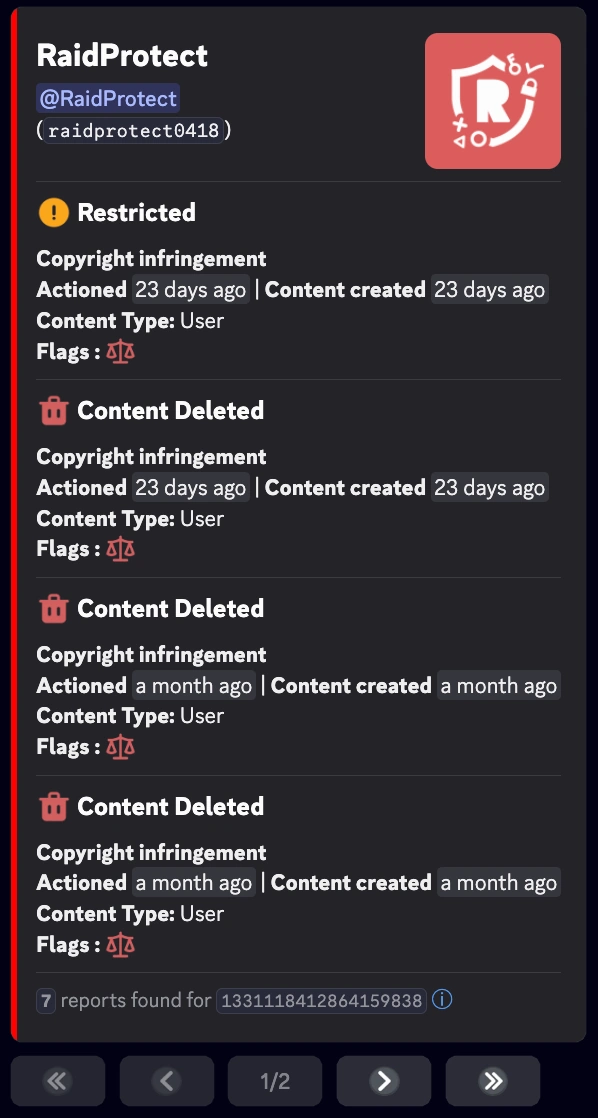Click the 1/2 page indicator

[275, 1081]
